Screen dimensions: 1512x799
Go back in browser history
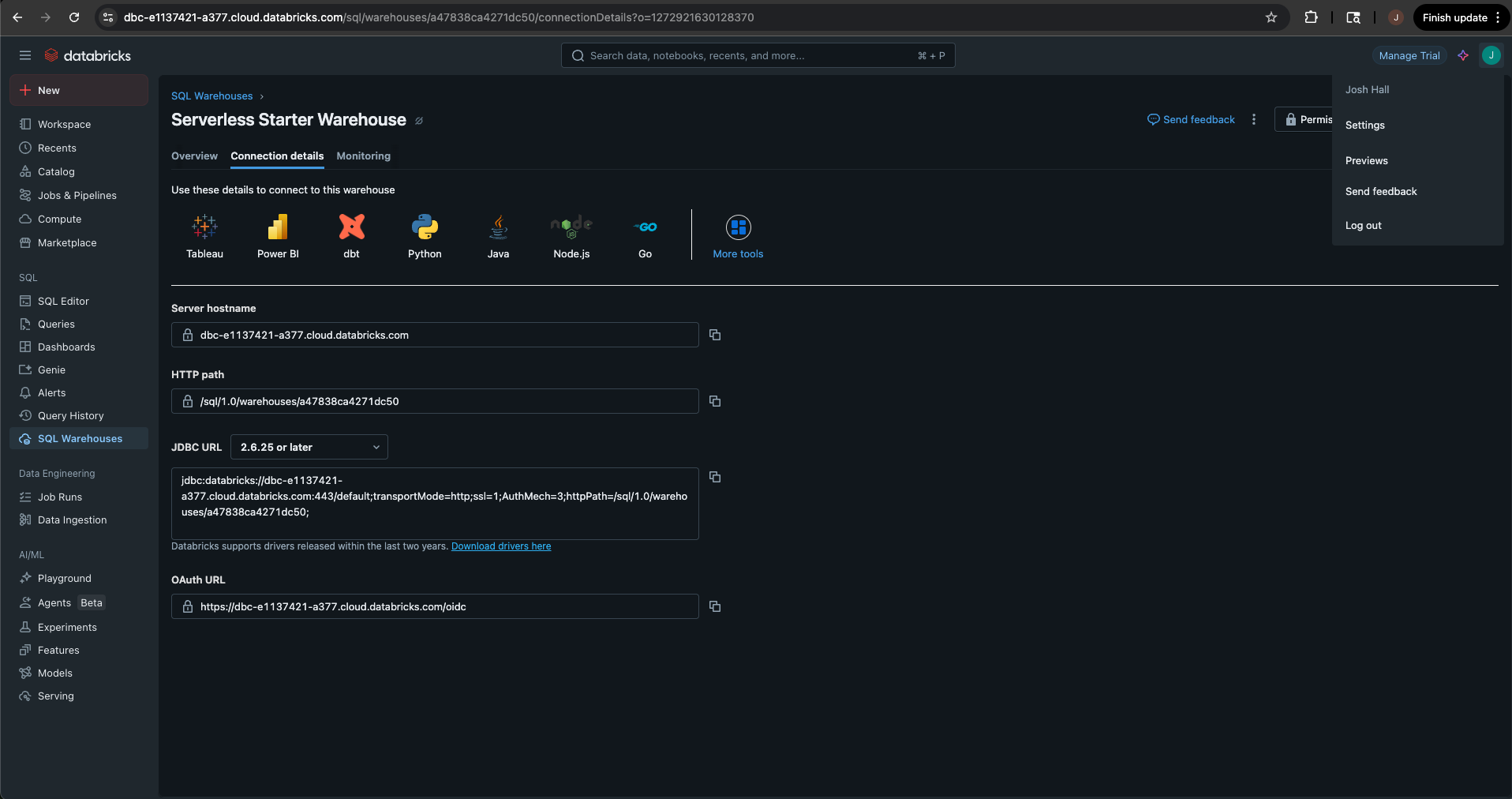coord(17,17)
